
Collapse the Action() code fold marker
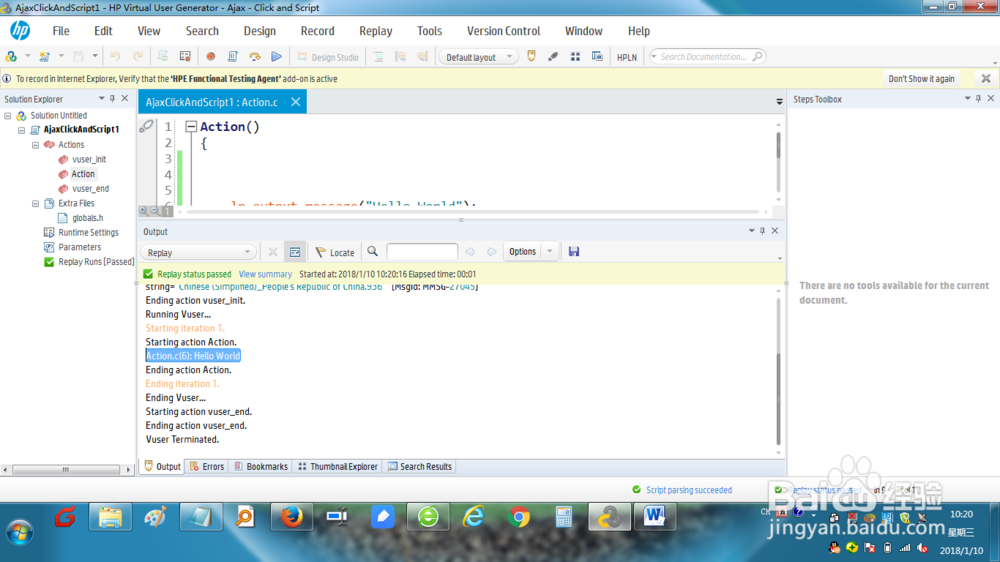coord(191,127)
